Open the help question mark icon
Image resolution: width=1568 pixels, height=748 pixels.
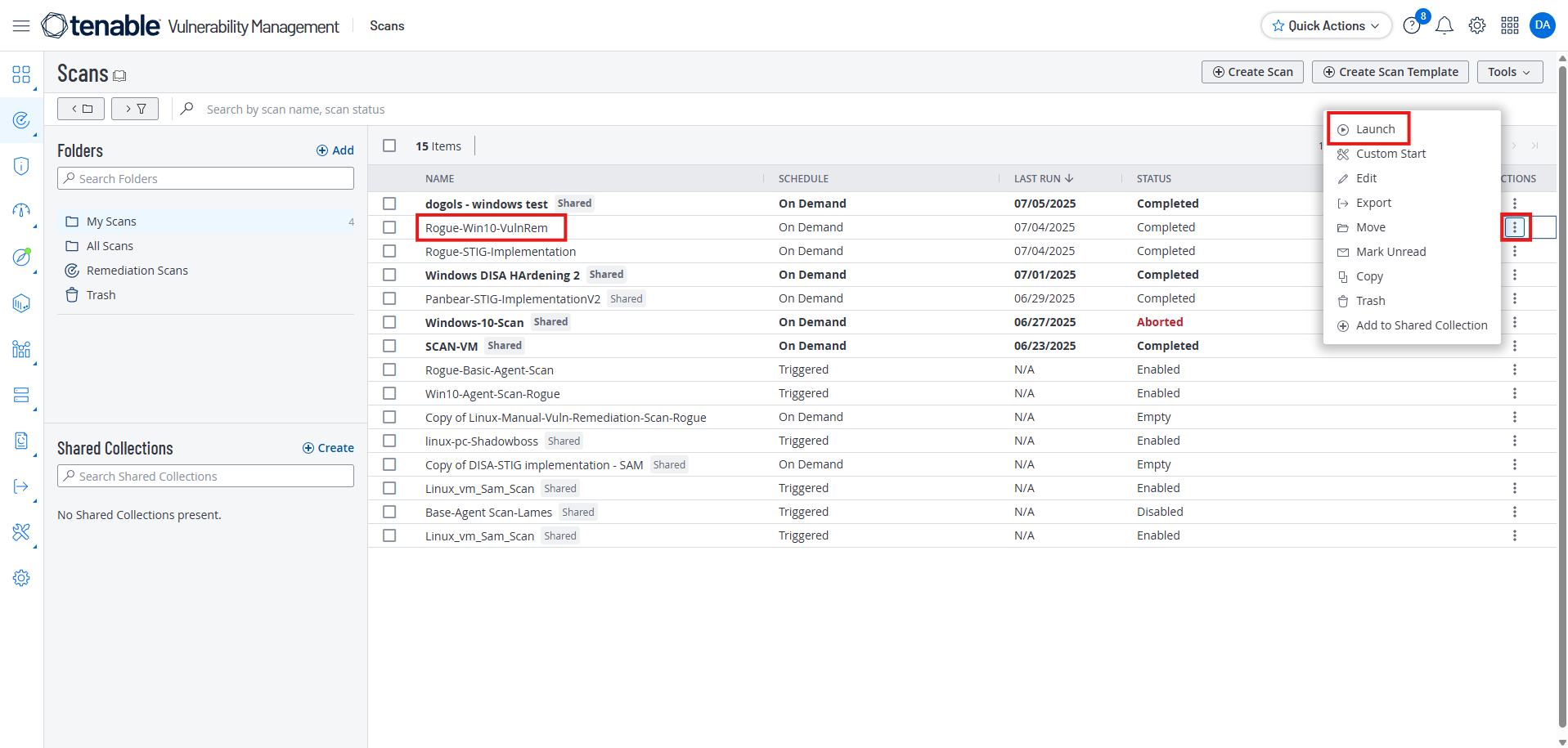(x=1411, y=26)
